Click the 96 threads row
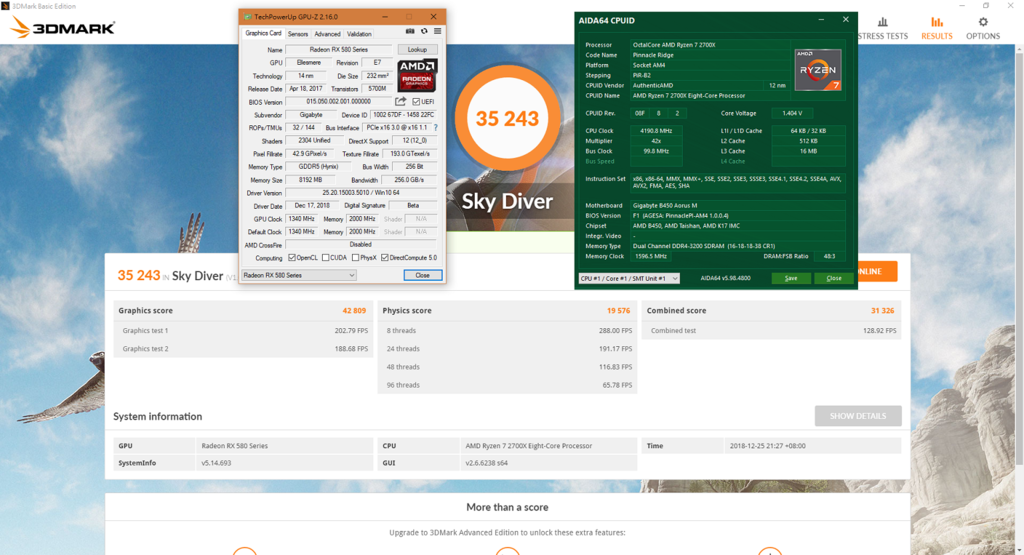The height and width of the screenshot is (555, 1024). 507,385
